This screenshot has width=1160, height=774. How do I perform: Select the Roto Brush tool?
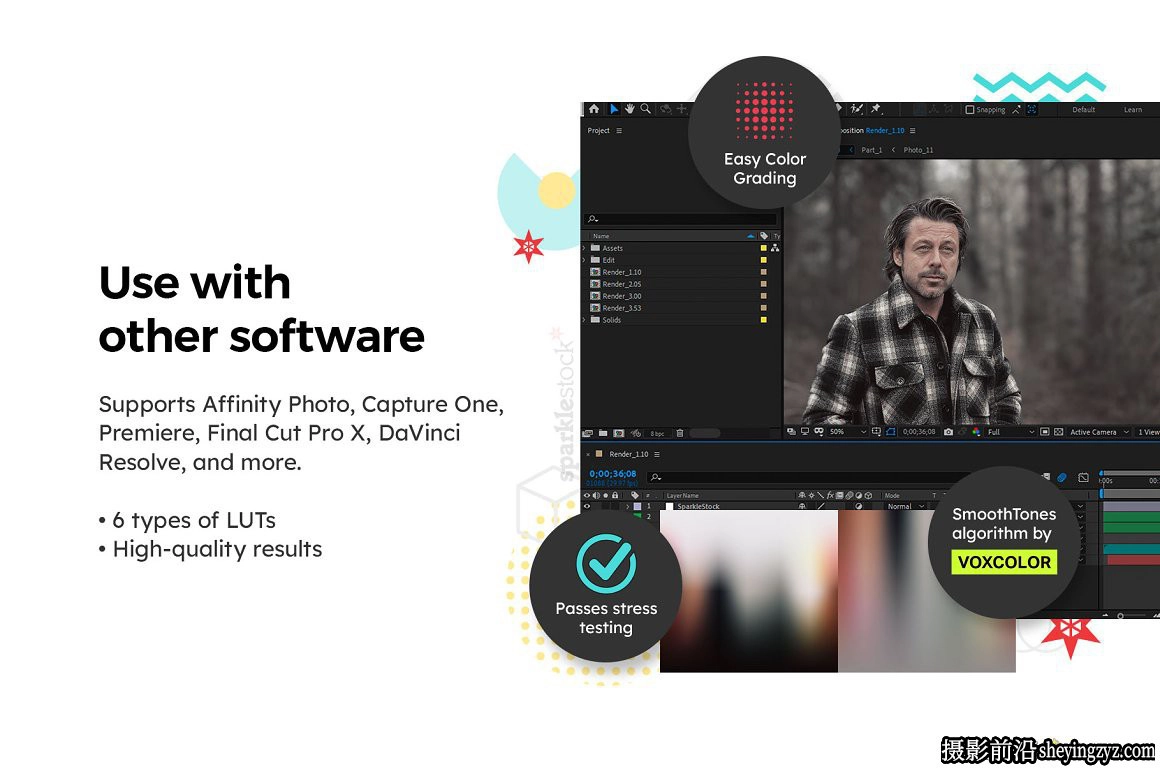tap(857, 109)
